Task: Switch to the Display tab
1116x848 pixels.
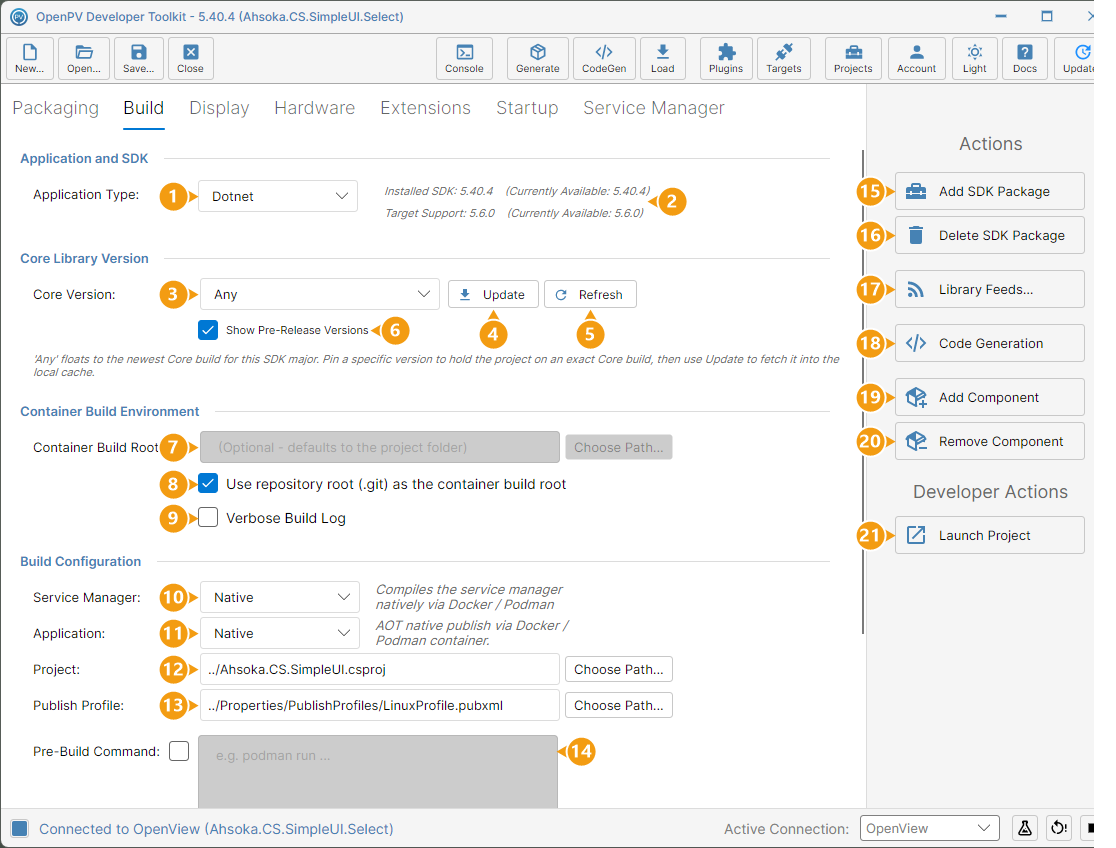Action: (219, 108)
